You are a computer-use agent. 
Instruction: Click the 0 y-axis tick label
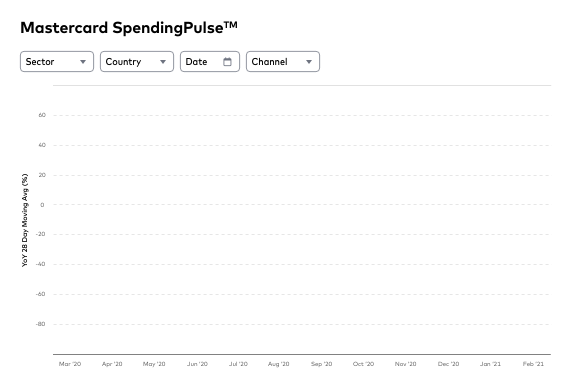pos(42,205)
